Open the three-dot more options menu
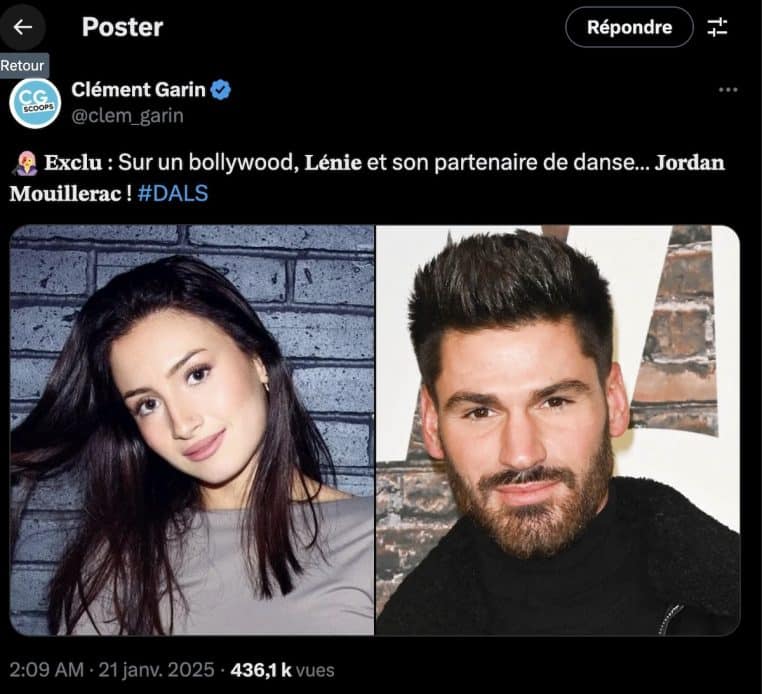The image size is (762, 694). (728, 90)
